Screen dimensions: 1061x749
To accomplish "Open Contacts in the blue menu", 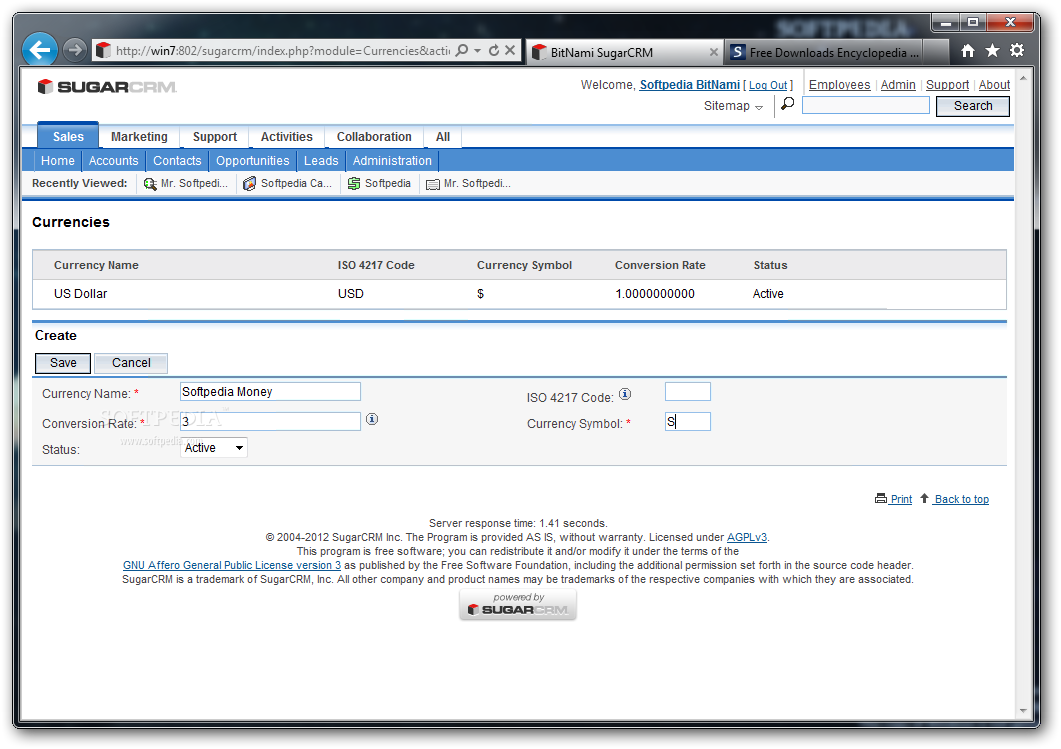I will pyautogui.click(x=177, y=160).
